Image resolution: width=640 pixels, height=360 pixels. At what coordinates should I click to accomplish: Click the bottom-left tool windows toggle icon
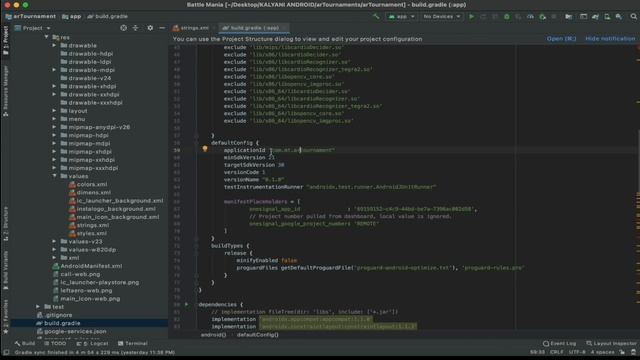(6, 352)
